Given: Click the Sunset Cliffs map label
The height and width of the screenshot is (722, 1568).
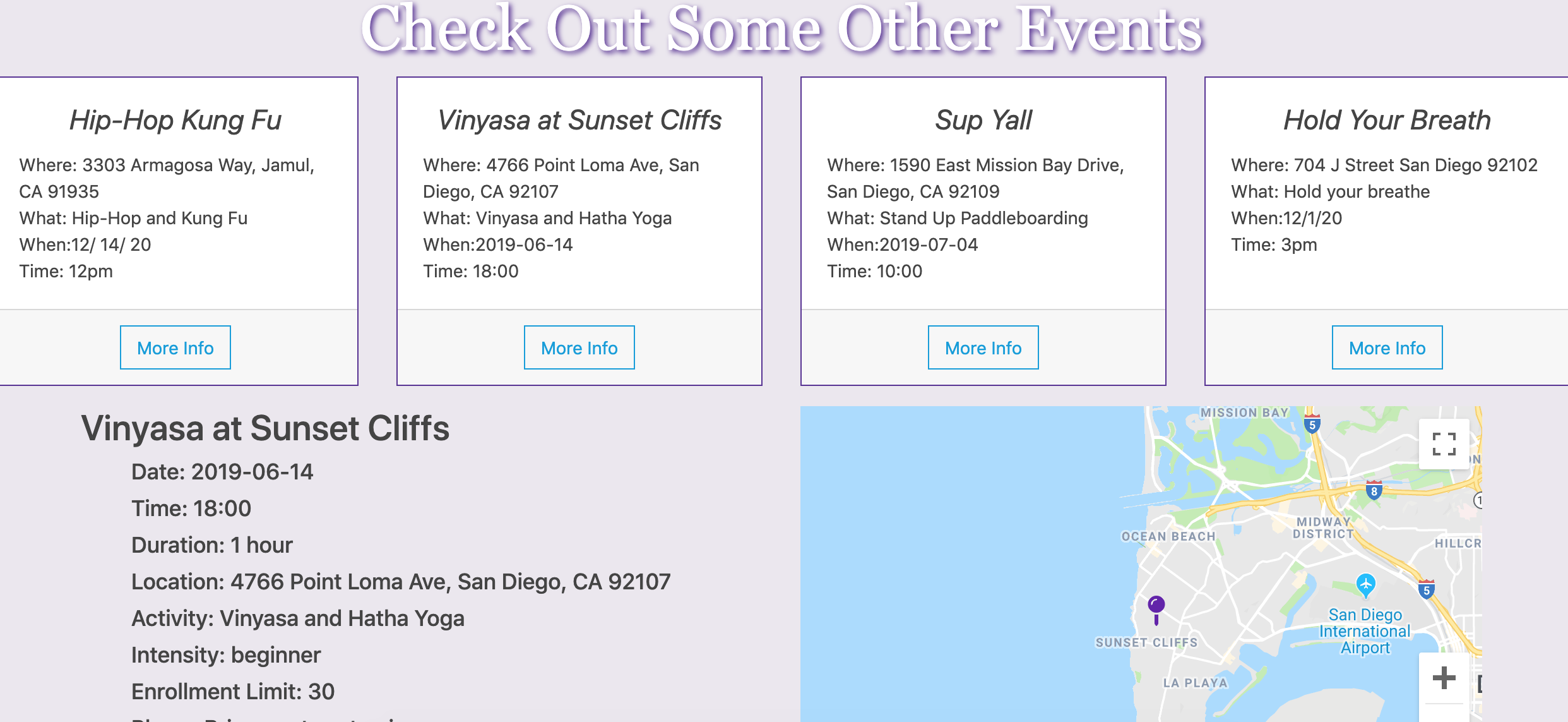Looking at the screenshot, I should 1146,642.
